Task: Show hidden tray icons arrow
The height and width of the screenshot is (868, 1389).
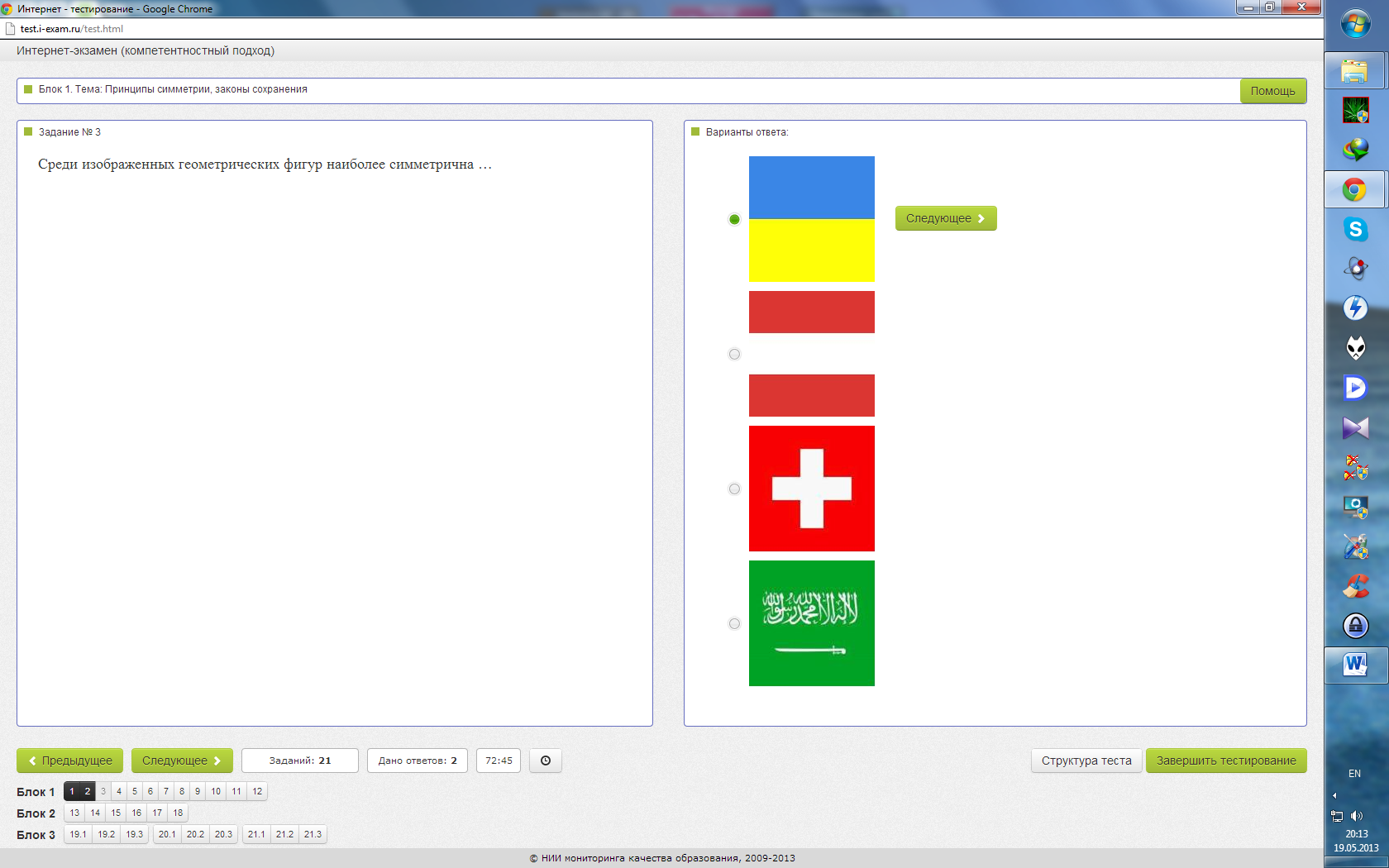Action: coord(1334,795)
